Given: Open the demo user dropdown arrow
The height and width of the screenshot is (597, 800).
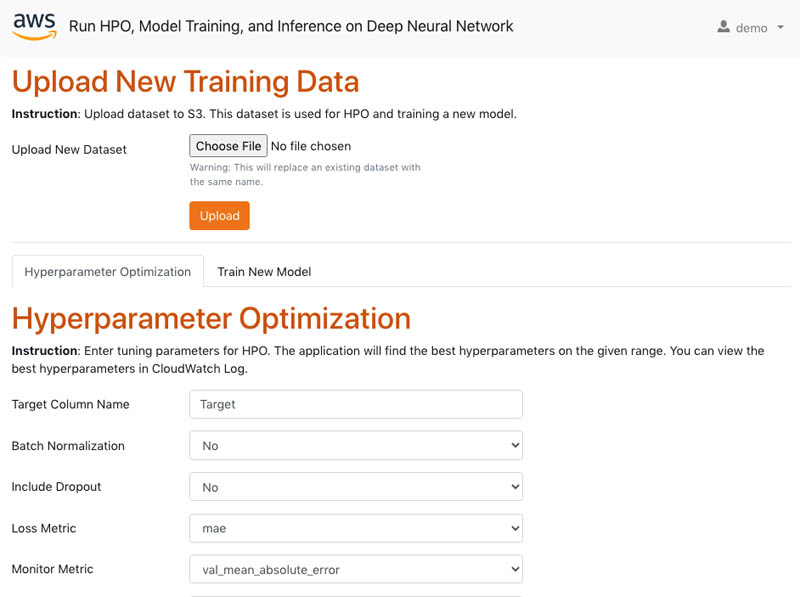Looking at the screenshot, I should tap(780, 27).
